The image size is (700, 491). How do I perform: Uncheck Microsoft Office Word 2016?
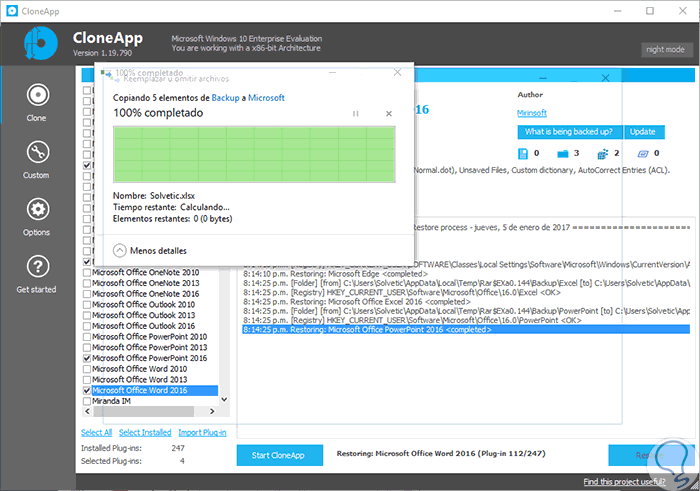coord(87,390)
